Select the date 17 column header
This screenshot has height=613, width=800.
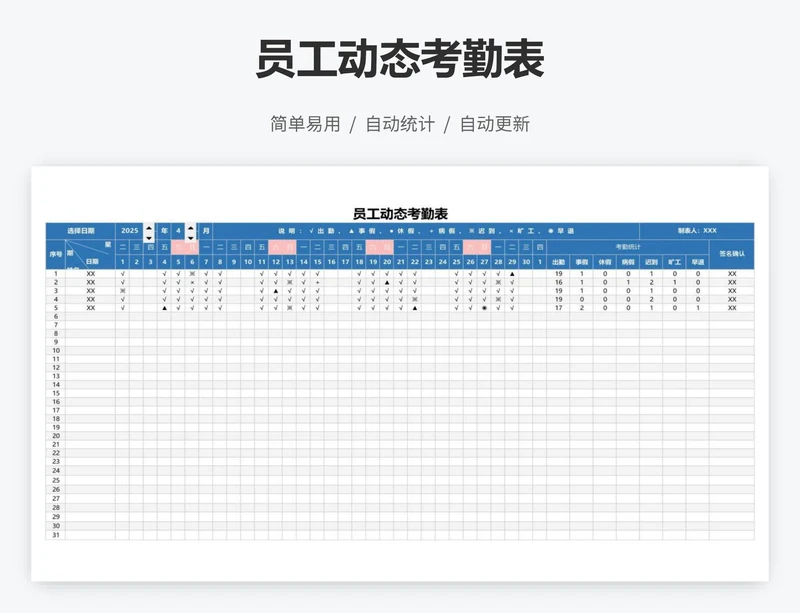[x=345, y=262]
